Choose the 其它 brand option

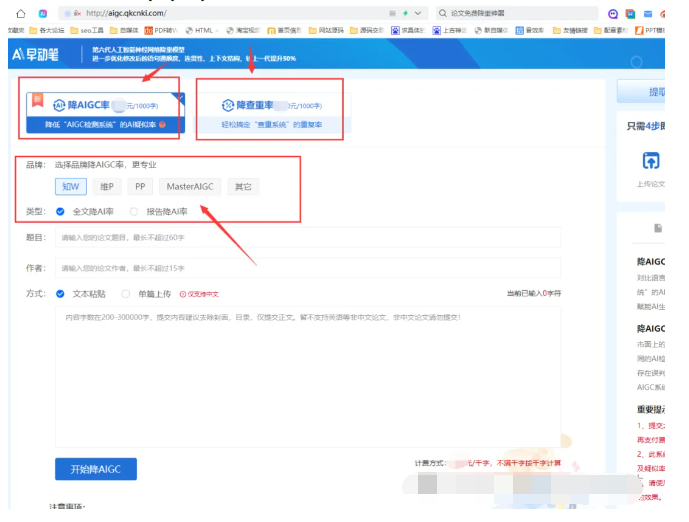pos(243,186)
